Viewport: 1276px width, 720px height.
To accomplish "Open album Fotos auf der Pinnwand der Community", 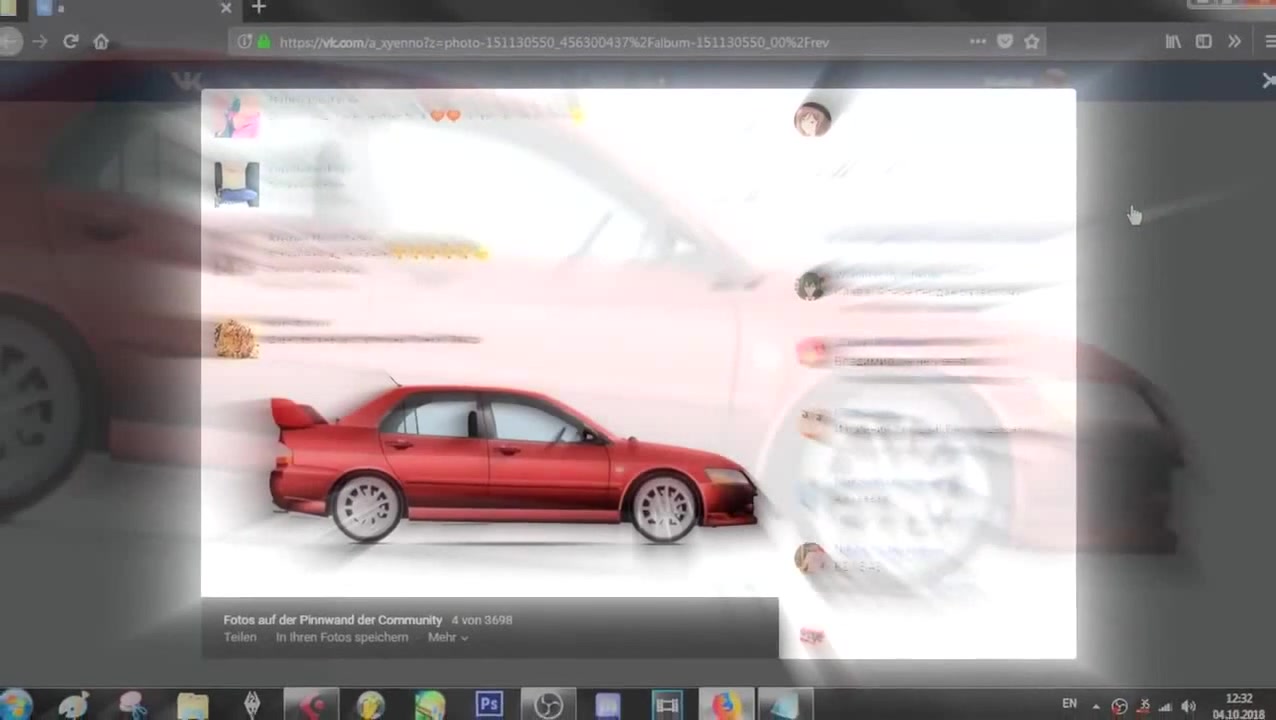I will (332, 620).
